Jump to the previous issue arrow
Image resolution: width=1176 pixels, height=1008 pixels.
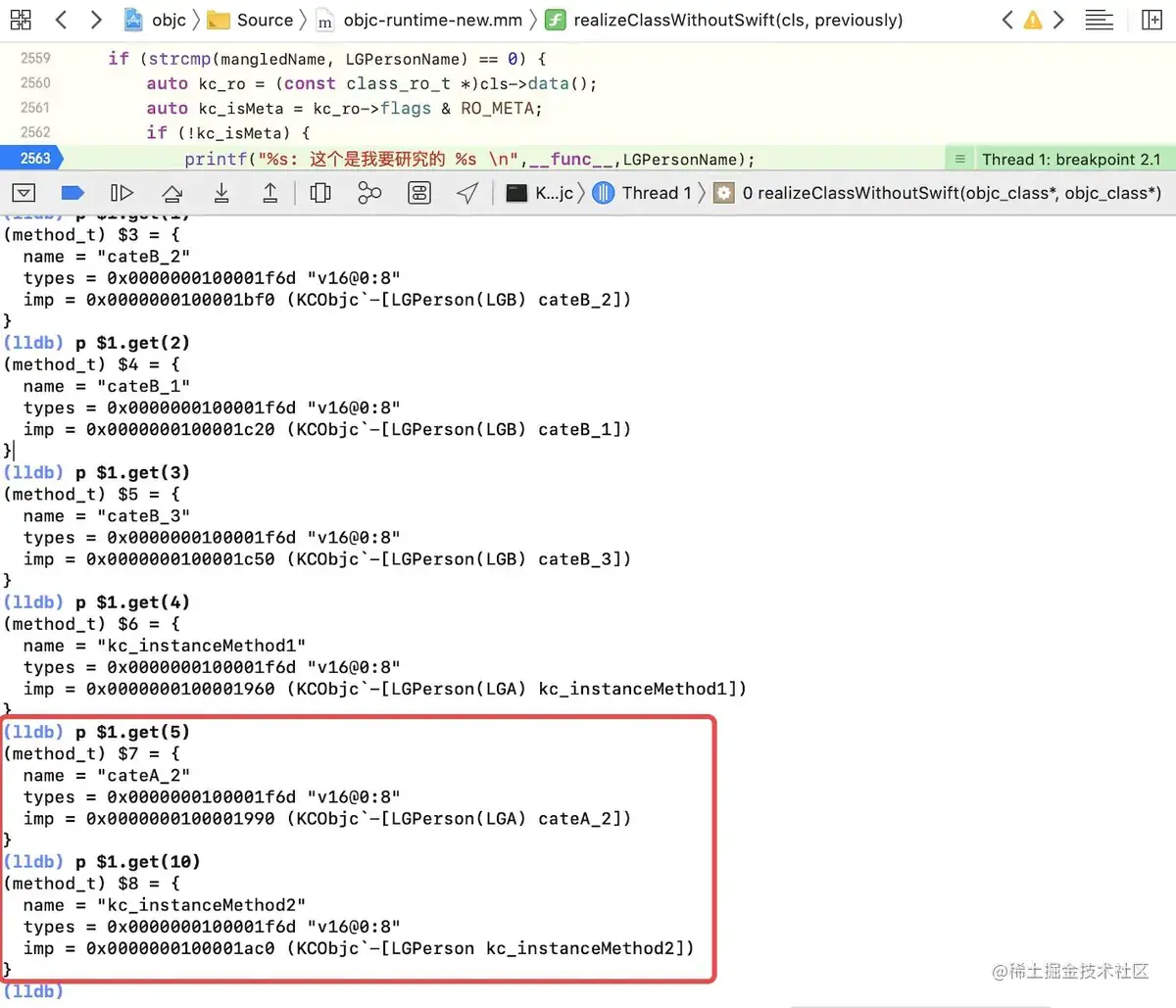1006,20
